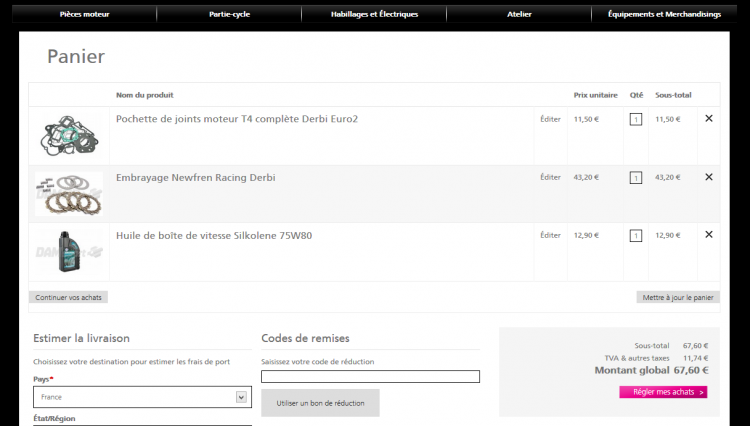
Task: Open the Équipements et Merchandisings menu
Action: 664,14
